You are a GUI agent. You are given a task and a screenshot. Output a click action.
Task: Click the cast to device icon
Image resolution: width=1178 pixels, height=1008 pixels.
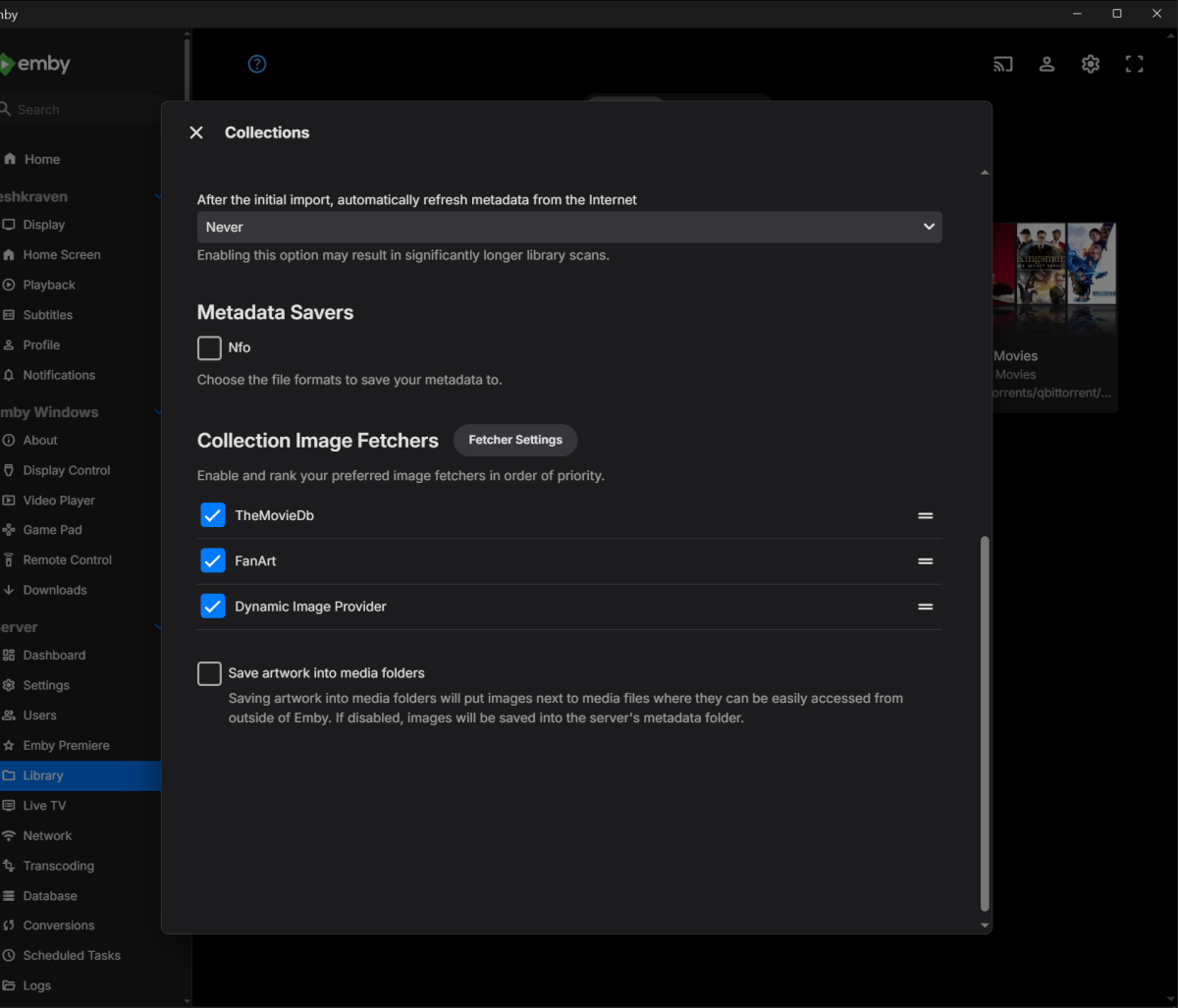point(1003,65)
